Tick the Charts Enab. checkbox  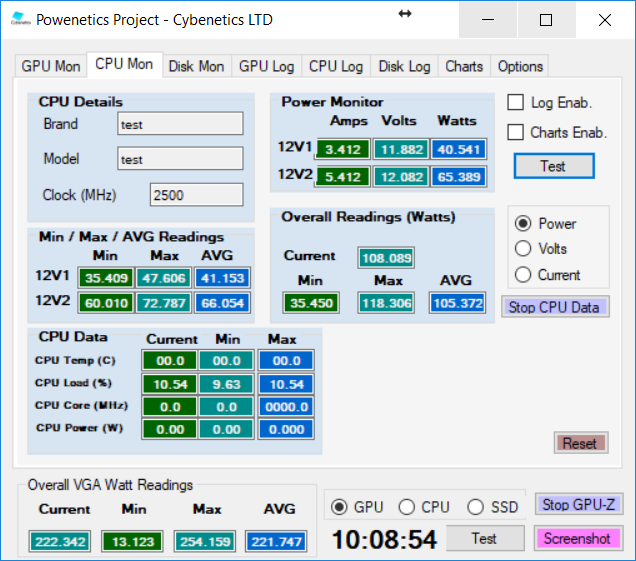(516, 132)
